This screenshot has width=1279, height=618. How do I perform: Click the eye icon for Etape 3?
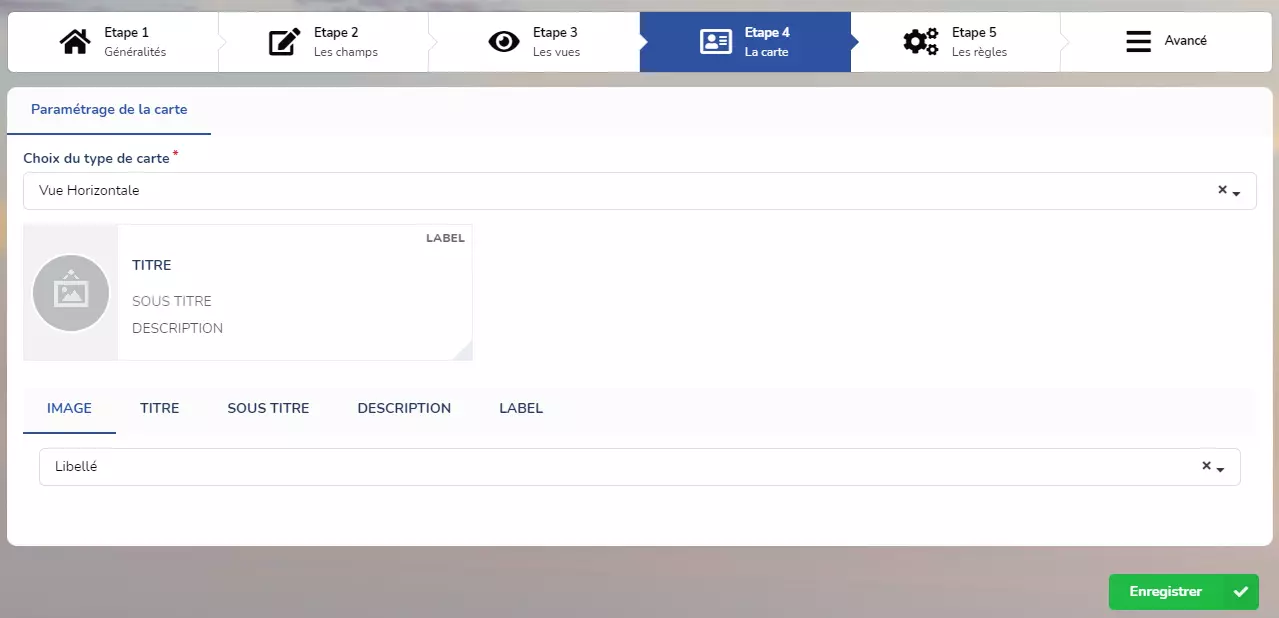click(x=504, y=42)
